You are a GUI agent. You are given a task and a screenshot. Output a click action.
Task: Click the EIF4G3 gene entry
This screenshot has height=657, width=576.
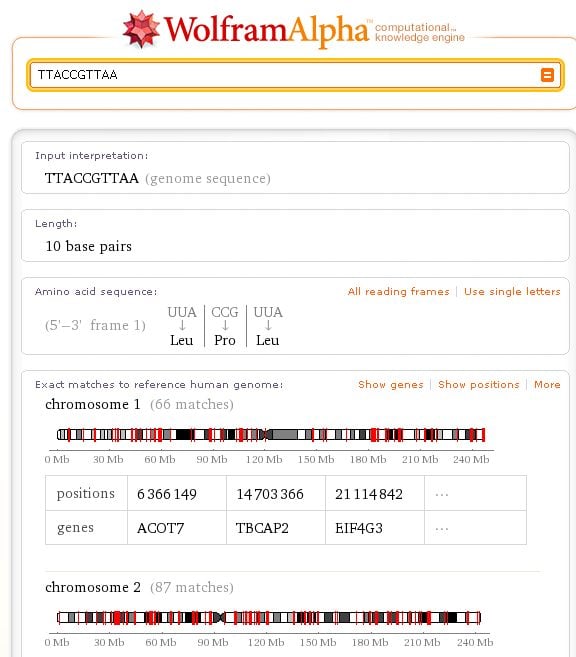click(x=359, y=528)
